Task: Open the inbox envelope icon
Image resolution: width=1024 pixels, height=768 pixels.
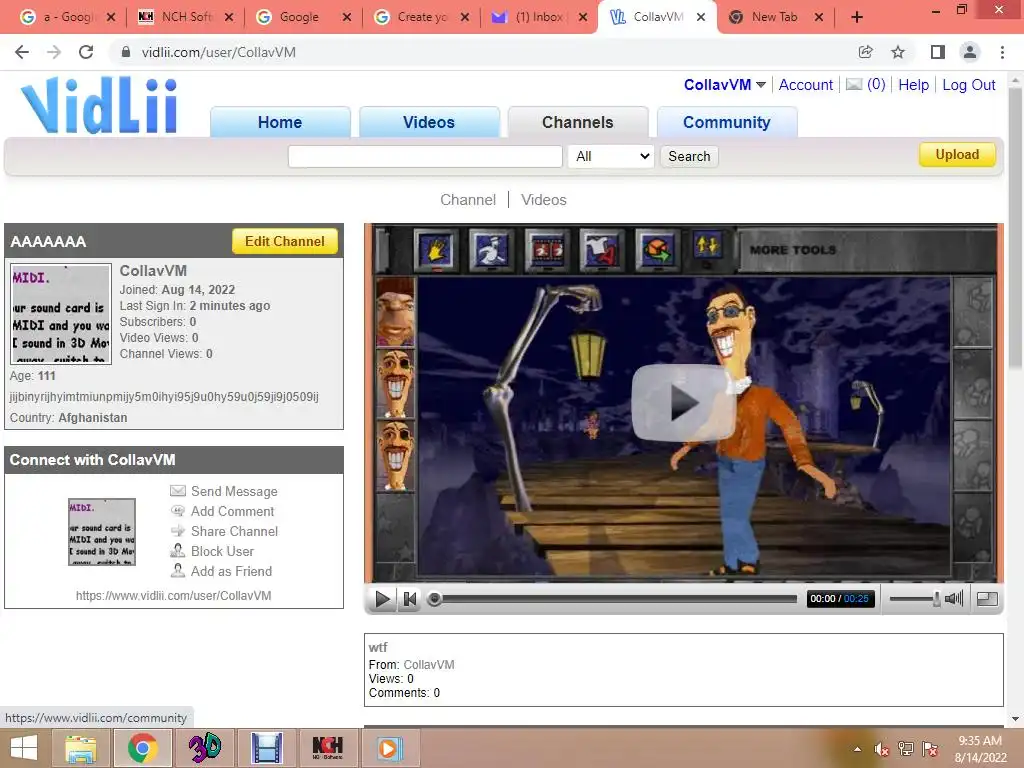Action: tap(854, 84)
